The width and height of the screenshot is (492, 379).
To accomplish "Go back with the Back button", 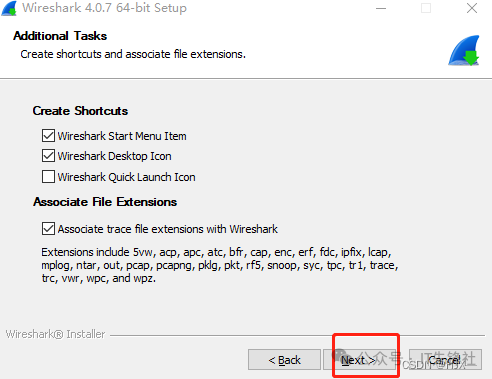I will tap(284, 360).
